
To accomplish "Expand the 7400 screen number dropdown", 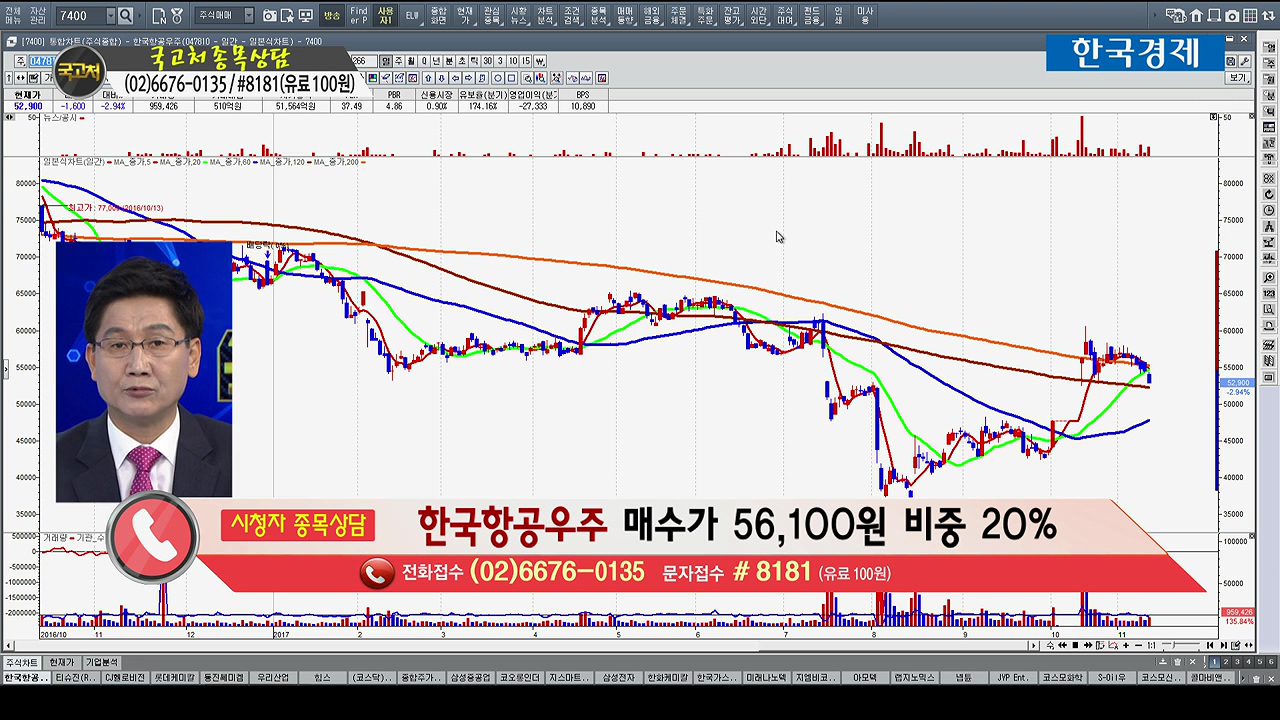I will click(110, 16).
